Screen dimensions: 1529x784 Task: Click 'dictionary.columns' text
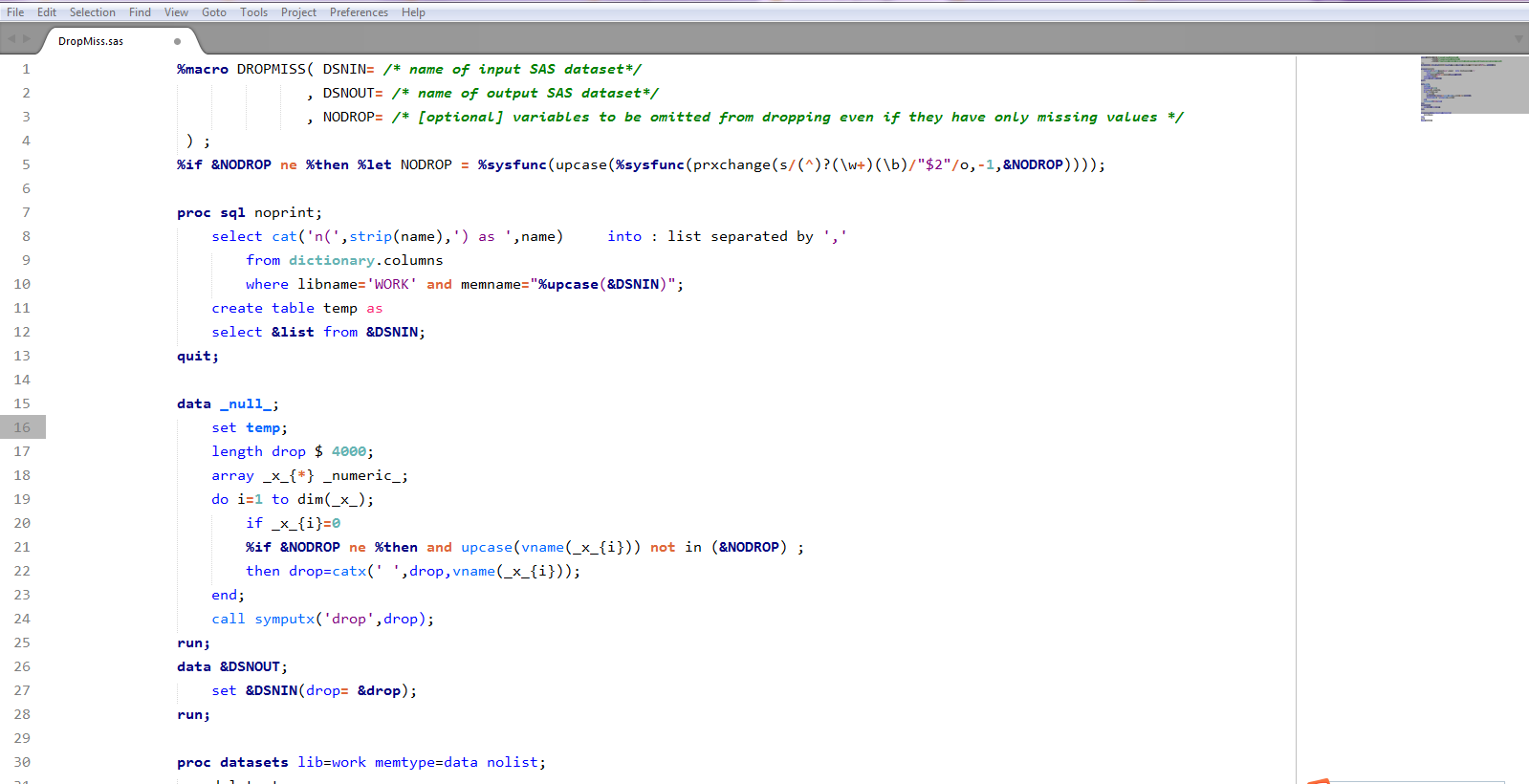366,260
